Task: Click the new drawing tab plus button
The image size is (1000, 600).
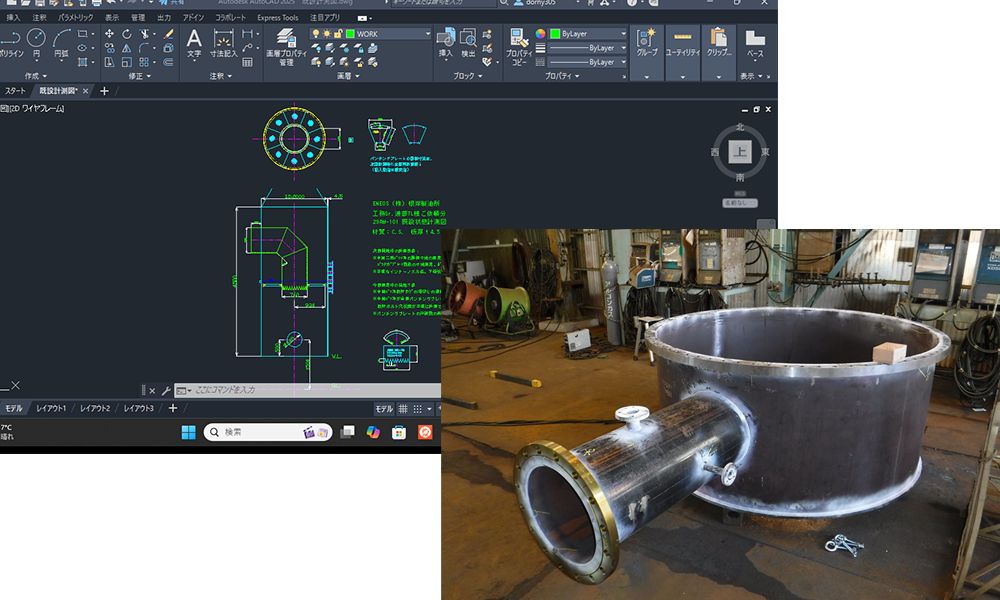Action: (104, 91)
